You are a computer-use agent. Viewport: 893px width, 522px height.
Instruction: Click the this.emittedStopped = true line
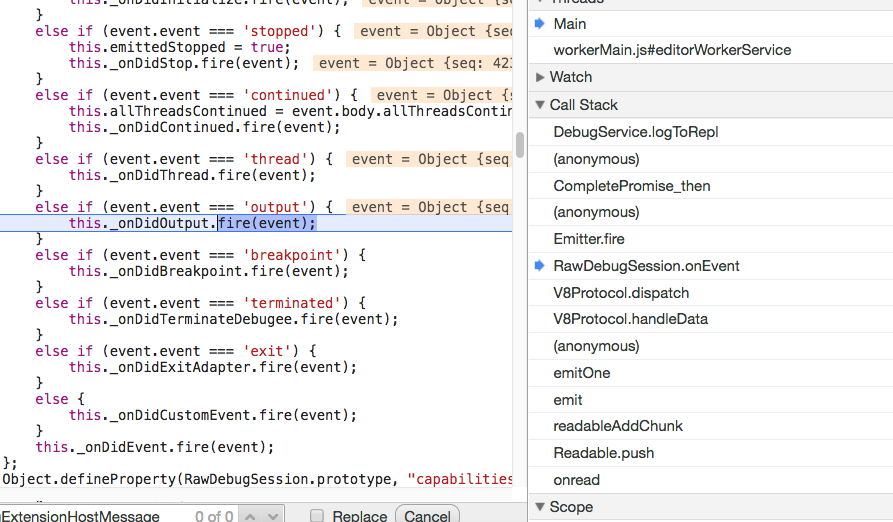pyautogui.click(x=180, y=47)
